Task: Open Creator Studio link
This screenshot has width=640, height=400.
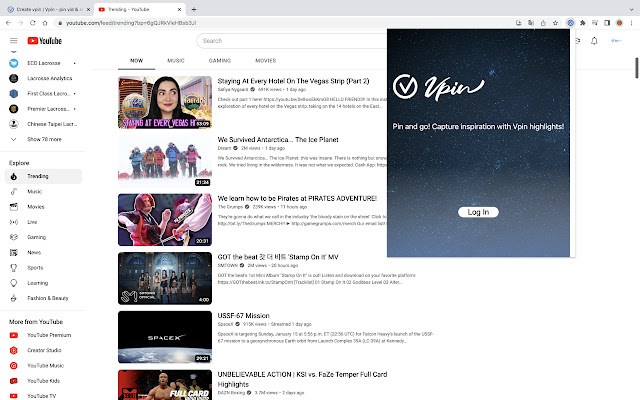Action: tap(44, 350)
